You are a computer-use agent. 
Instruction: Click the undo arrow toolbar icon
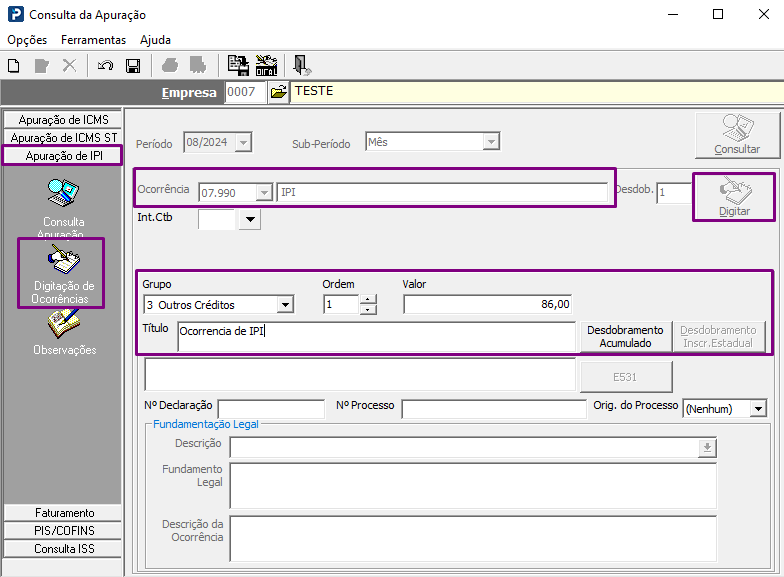click(105, 66)
